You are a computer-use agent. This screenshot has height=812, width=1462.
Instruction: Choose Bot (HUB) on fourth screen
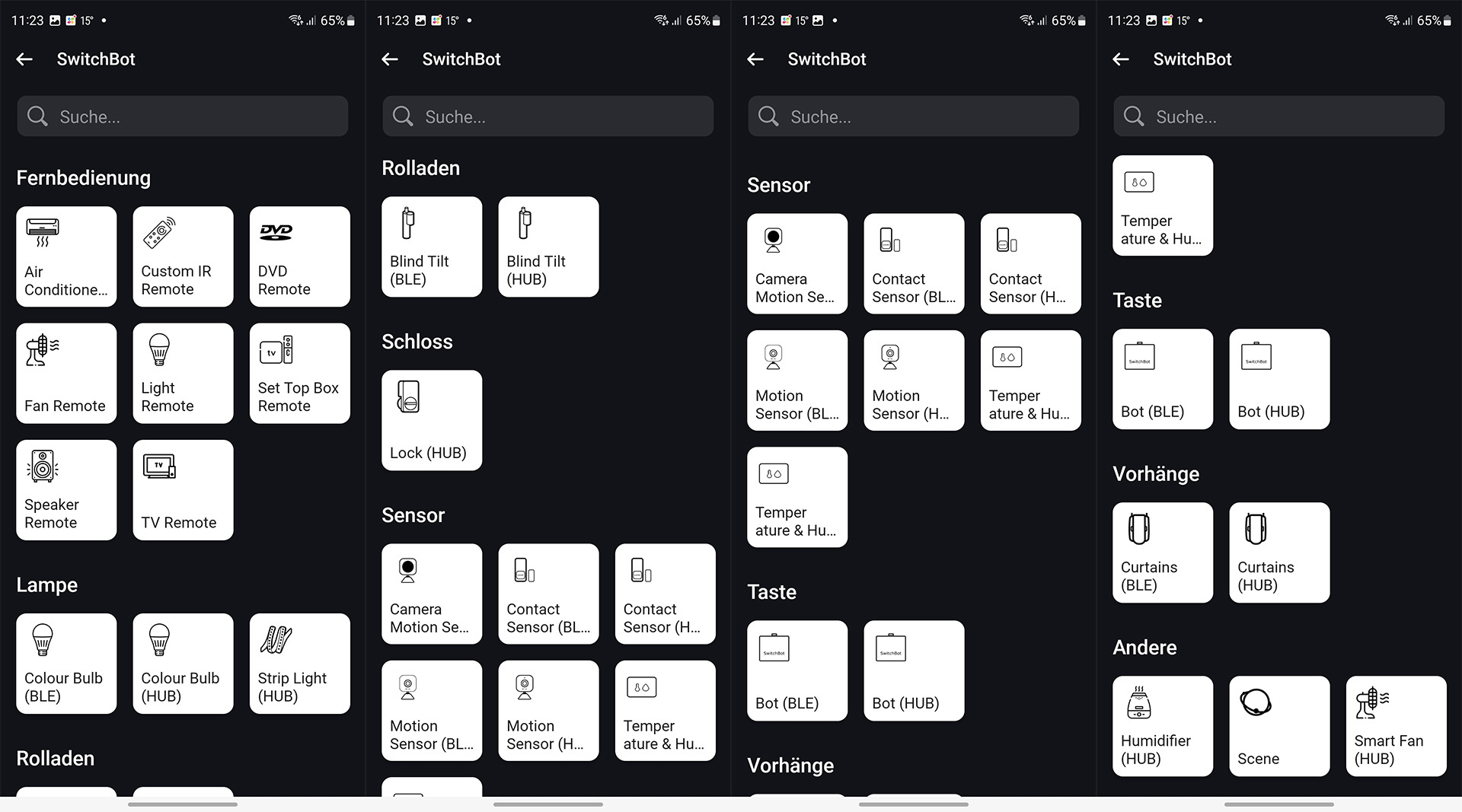[1279, 379]
